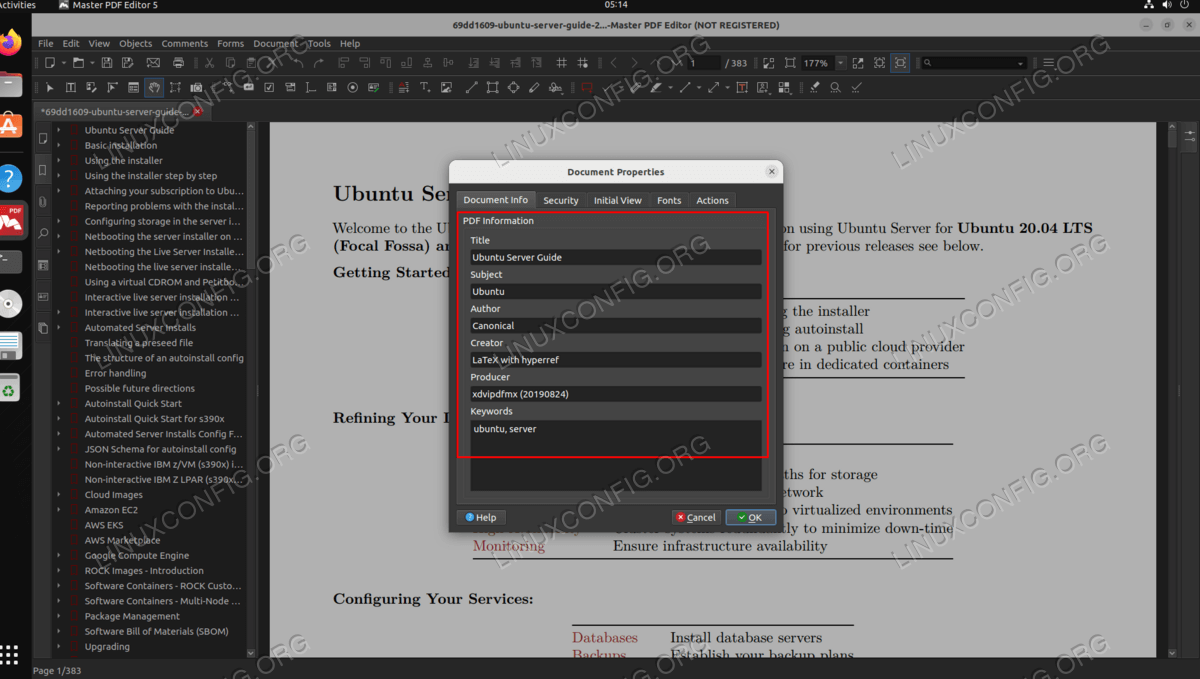Image resolution: width=1200 pixels, height=679 pixels.
Task: Open the New document dropdown arrow
Action: pyautogui.click(x=63, y=62)
